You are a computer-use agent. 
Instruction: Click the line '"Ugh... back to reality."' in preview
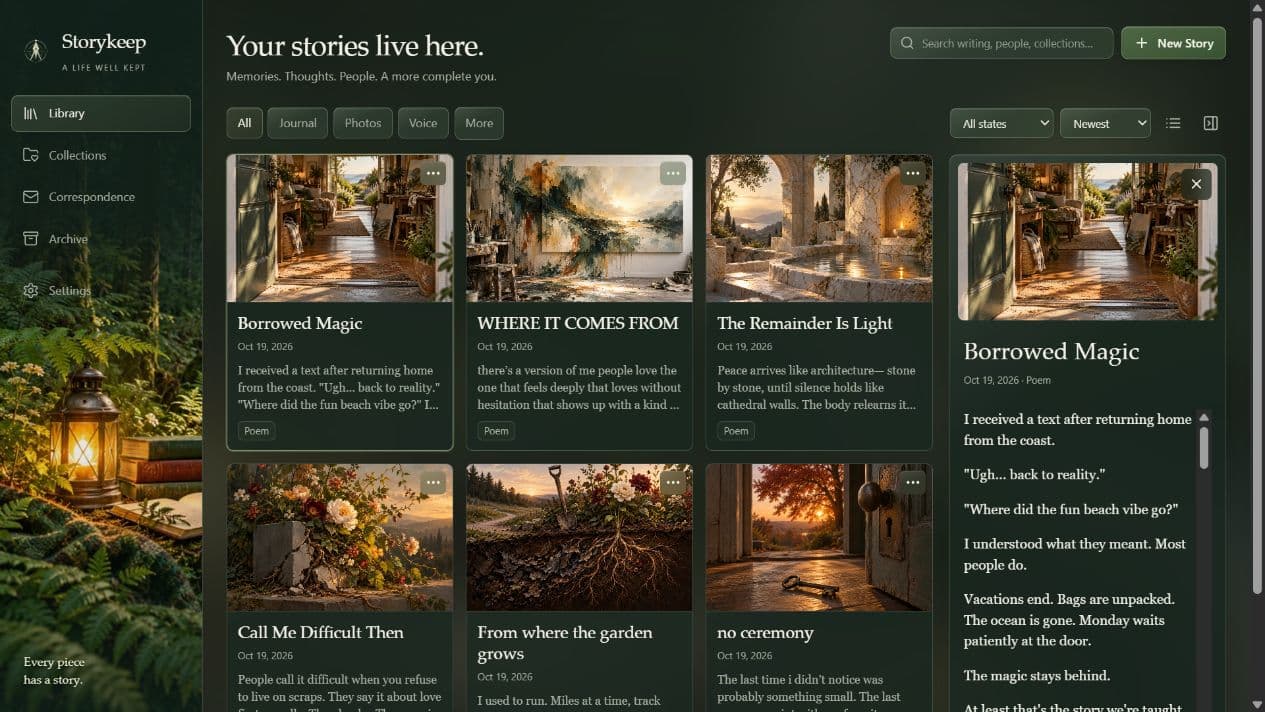click(1034, 474)
